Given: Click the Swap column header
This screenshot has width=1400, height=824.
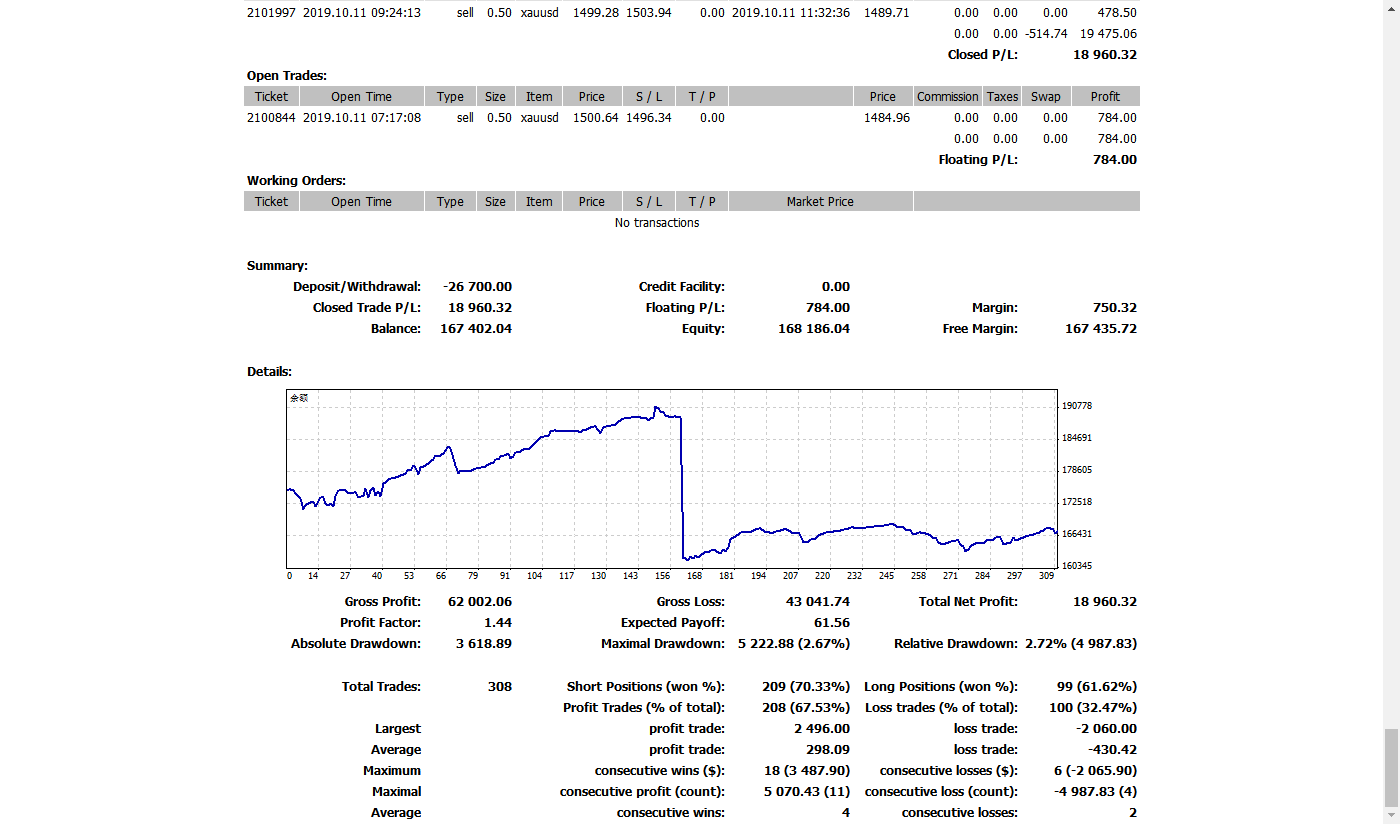Looking at the screenshot, I should click(1046, 97).
